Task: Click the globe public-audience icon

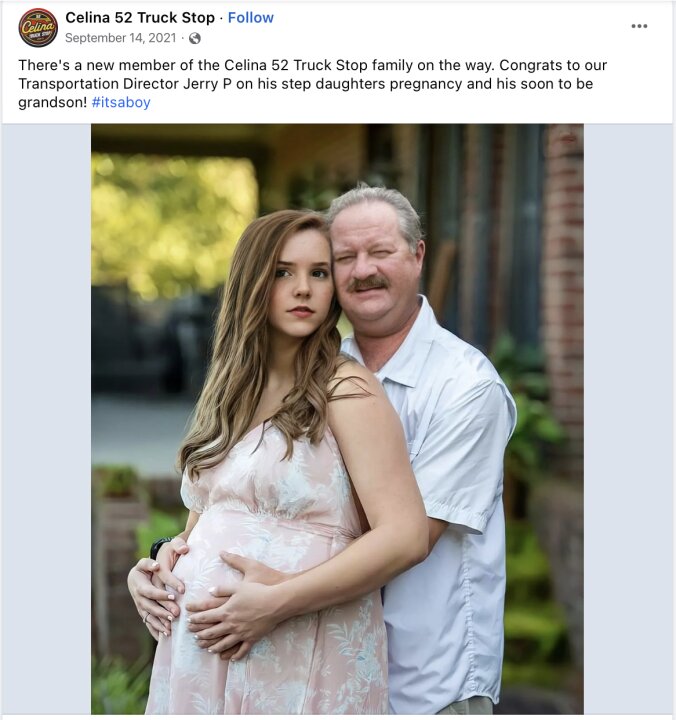Action: (195, 38)
